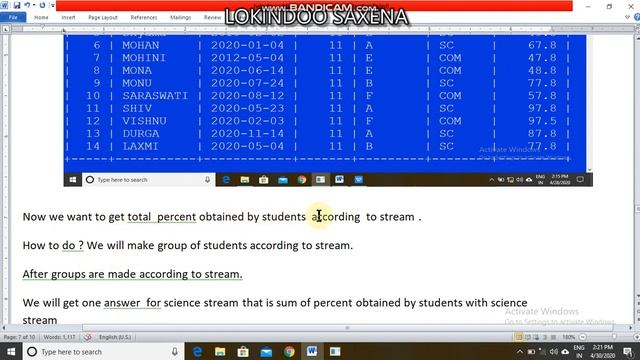The width and height of the screenshot is (640, 360).
Task: Click the 'answer for' underlined text
Action: 133,303
